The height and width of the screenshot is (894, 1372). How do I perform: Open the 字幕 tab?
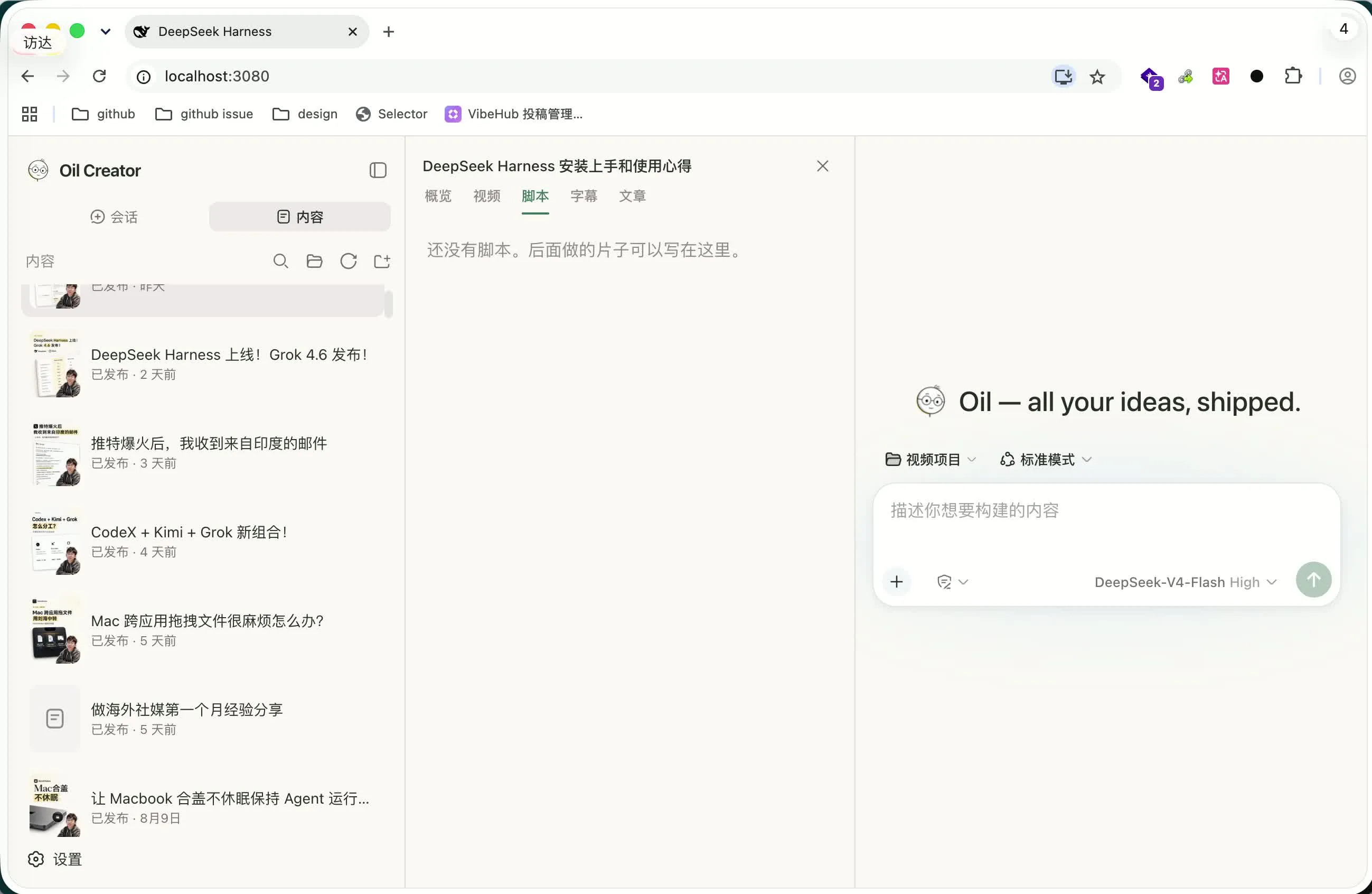click(584, 196)
